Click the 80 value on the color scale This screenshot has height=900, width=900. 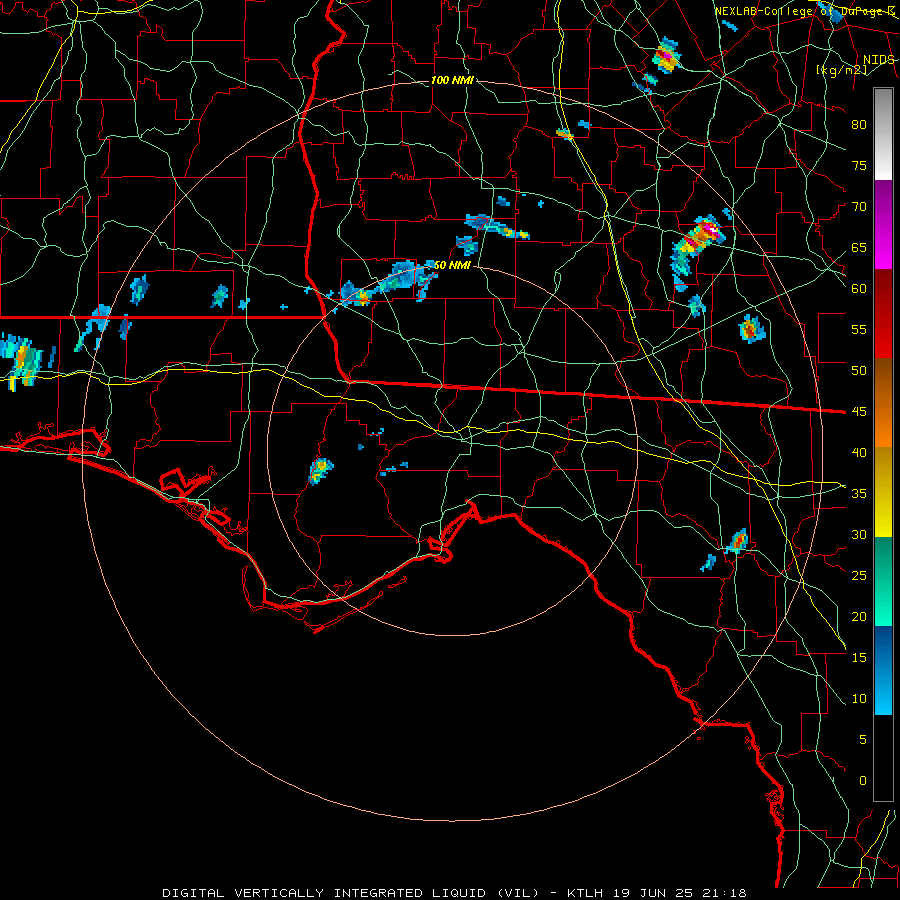click(859, 125)
